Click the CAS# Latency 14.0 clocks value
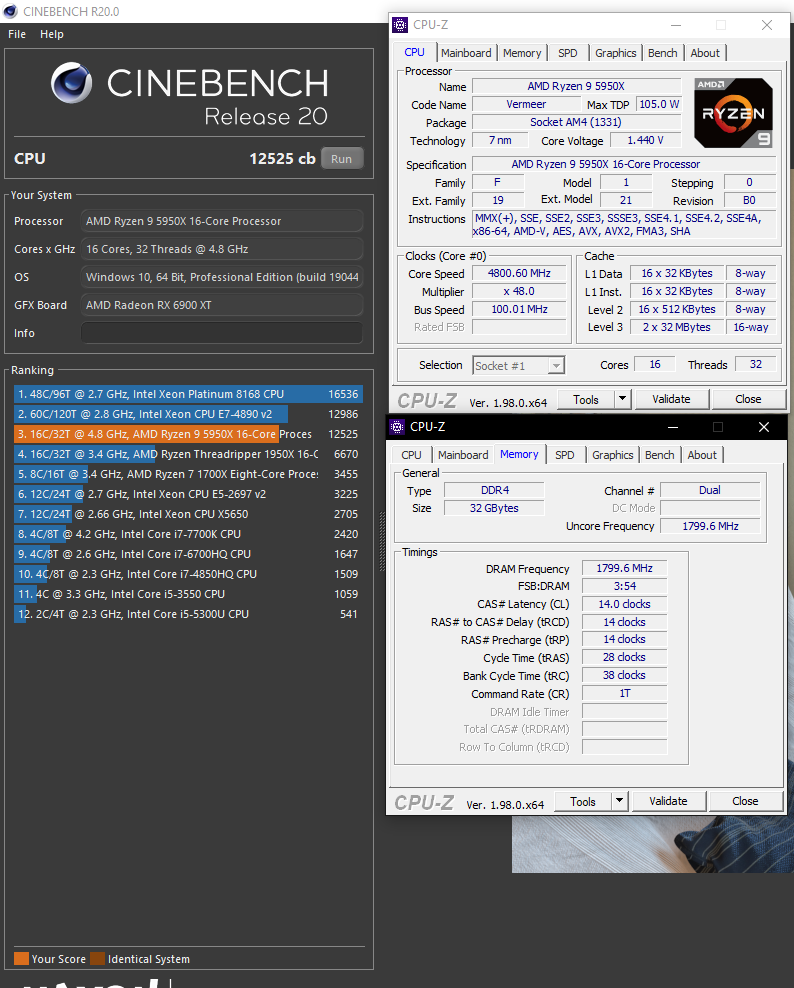The height and width of the screenshot is (988, 794). pyautogui.click(x=624, y=604)
